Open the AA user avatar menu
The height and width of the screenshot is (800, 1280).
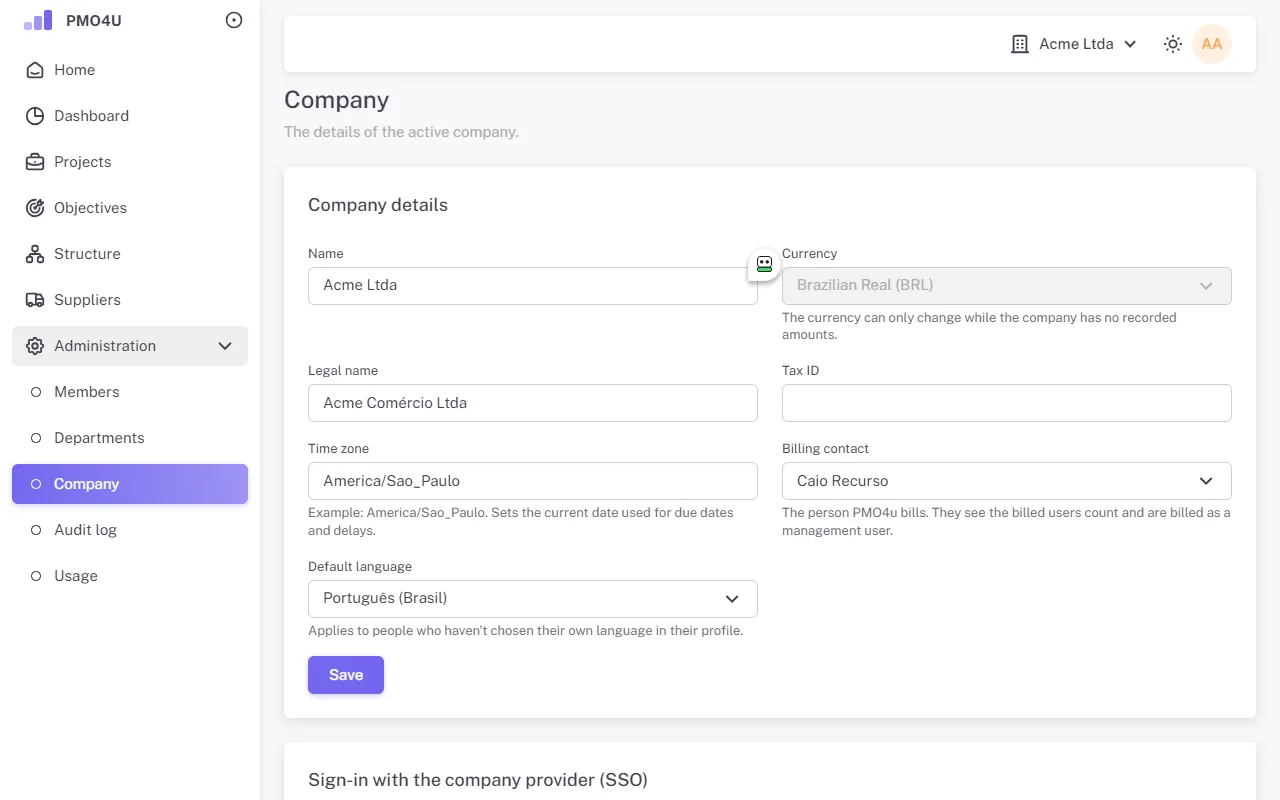click(1212, 44)
